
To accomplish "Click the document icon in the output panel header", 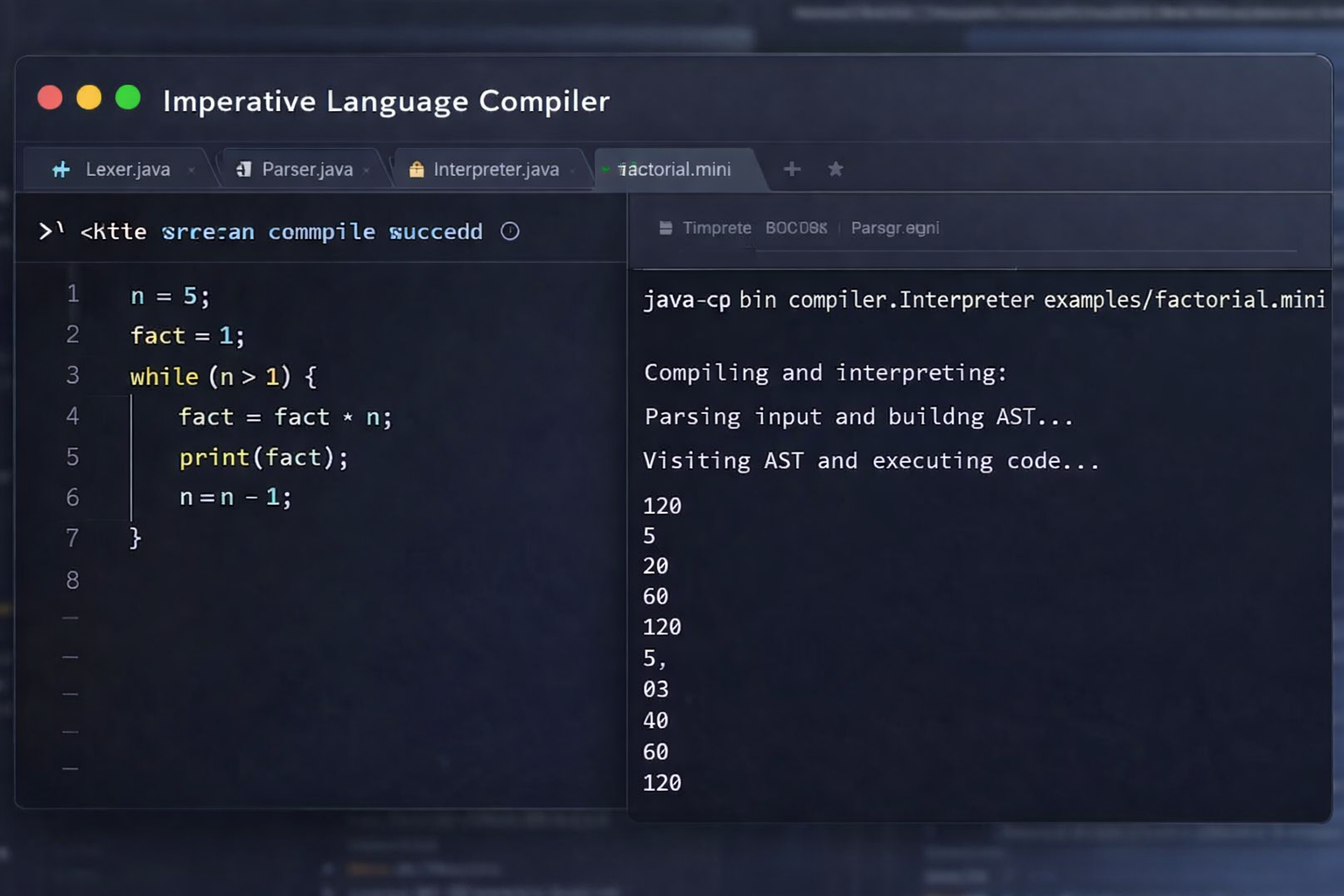I will [x=665, y=227].
